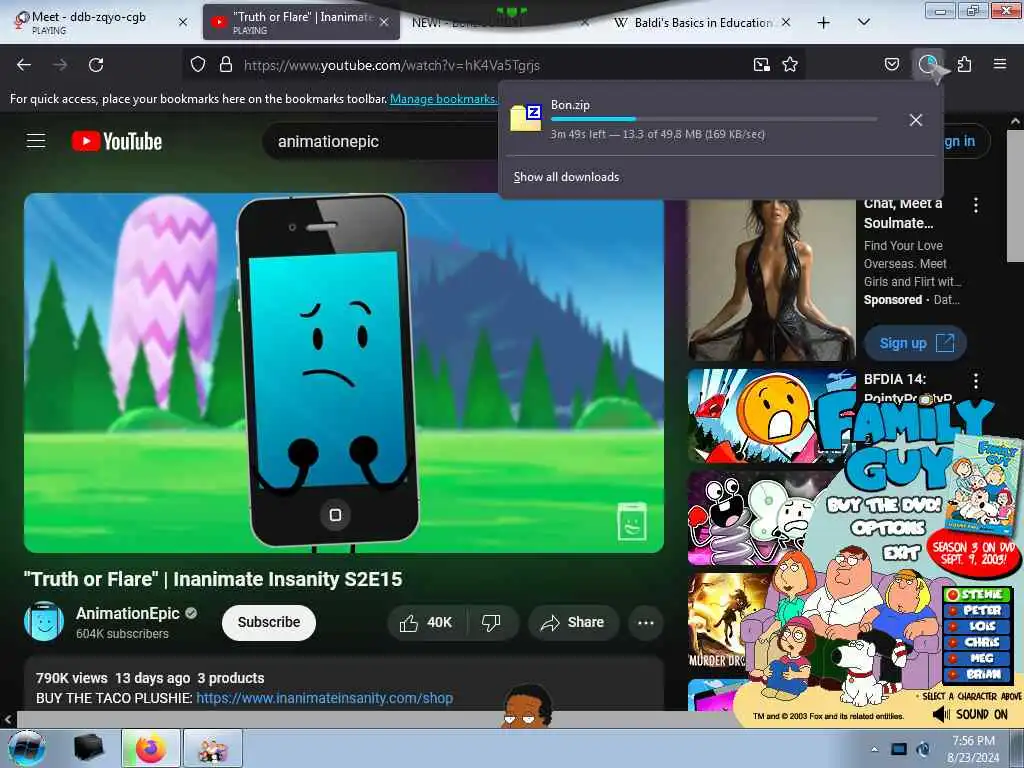The width and height of the screenshot is (1024, 768).
Task: Click the Bon.zip file icon
Action: (526, 118)
